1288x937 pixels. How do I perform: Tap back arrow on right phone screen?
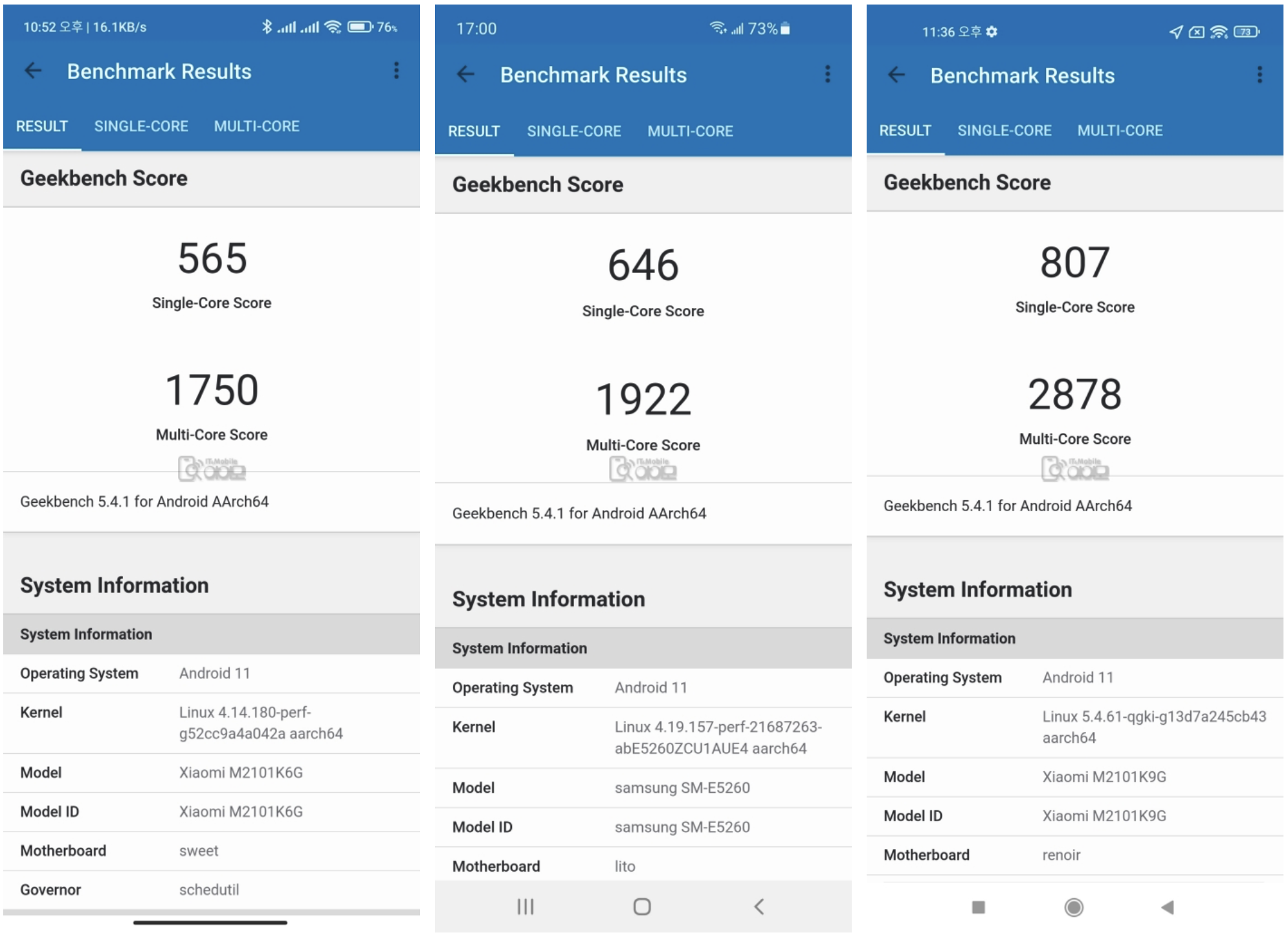(896, 75)
